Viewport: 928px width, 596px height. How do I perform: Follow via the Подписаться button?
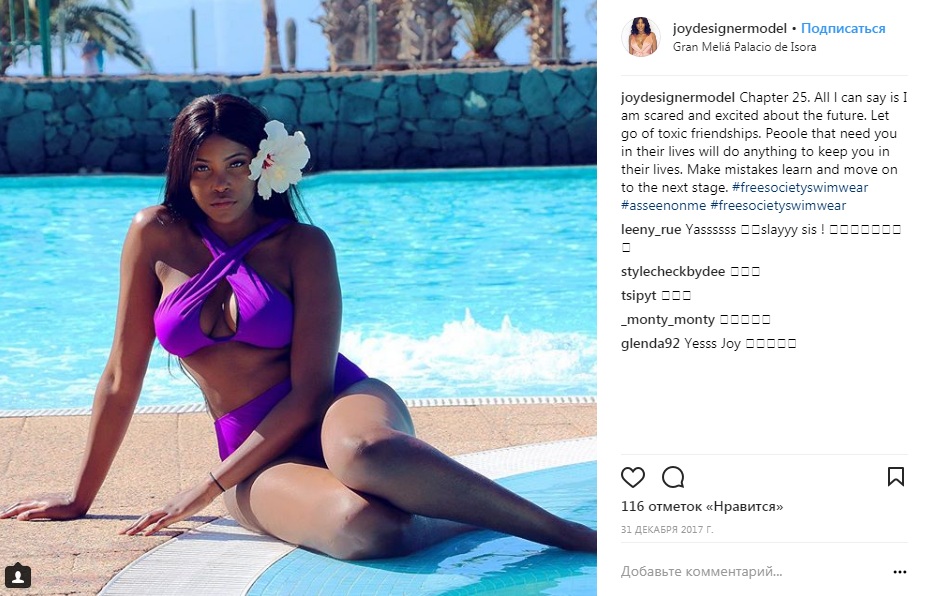pos(843,28)
